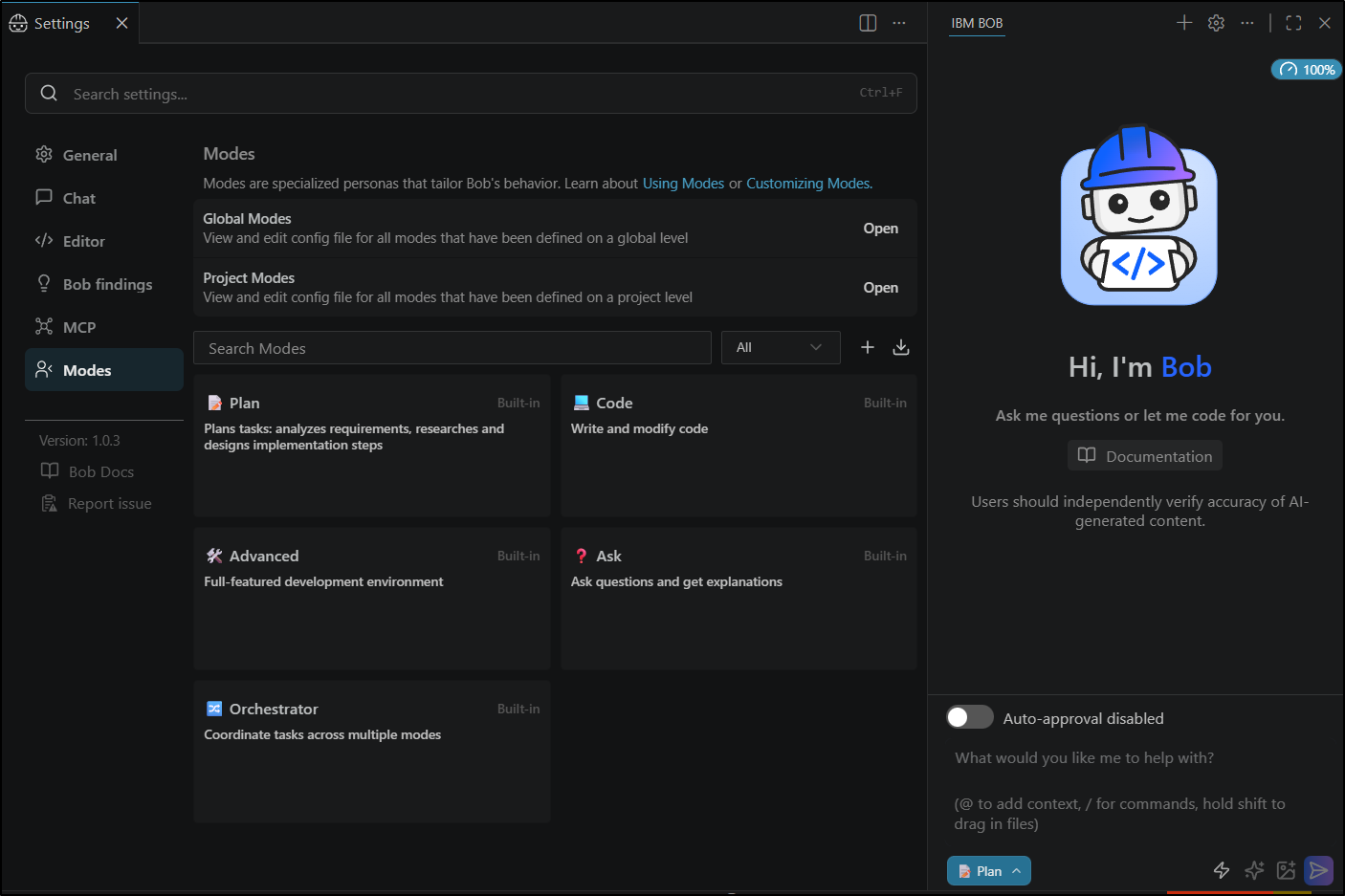The image size is (1345, 896).
Task: Attach an image using the image icon
Action: point(1287,870)
